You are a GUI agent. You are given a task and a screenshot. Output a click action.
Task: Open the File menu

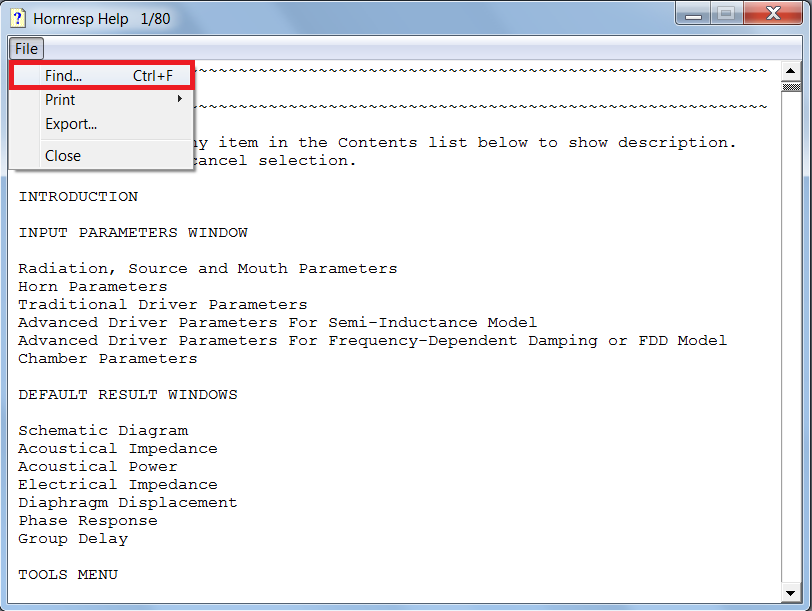tap(26, 49)
